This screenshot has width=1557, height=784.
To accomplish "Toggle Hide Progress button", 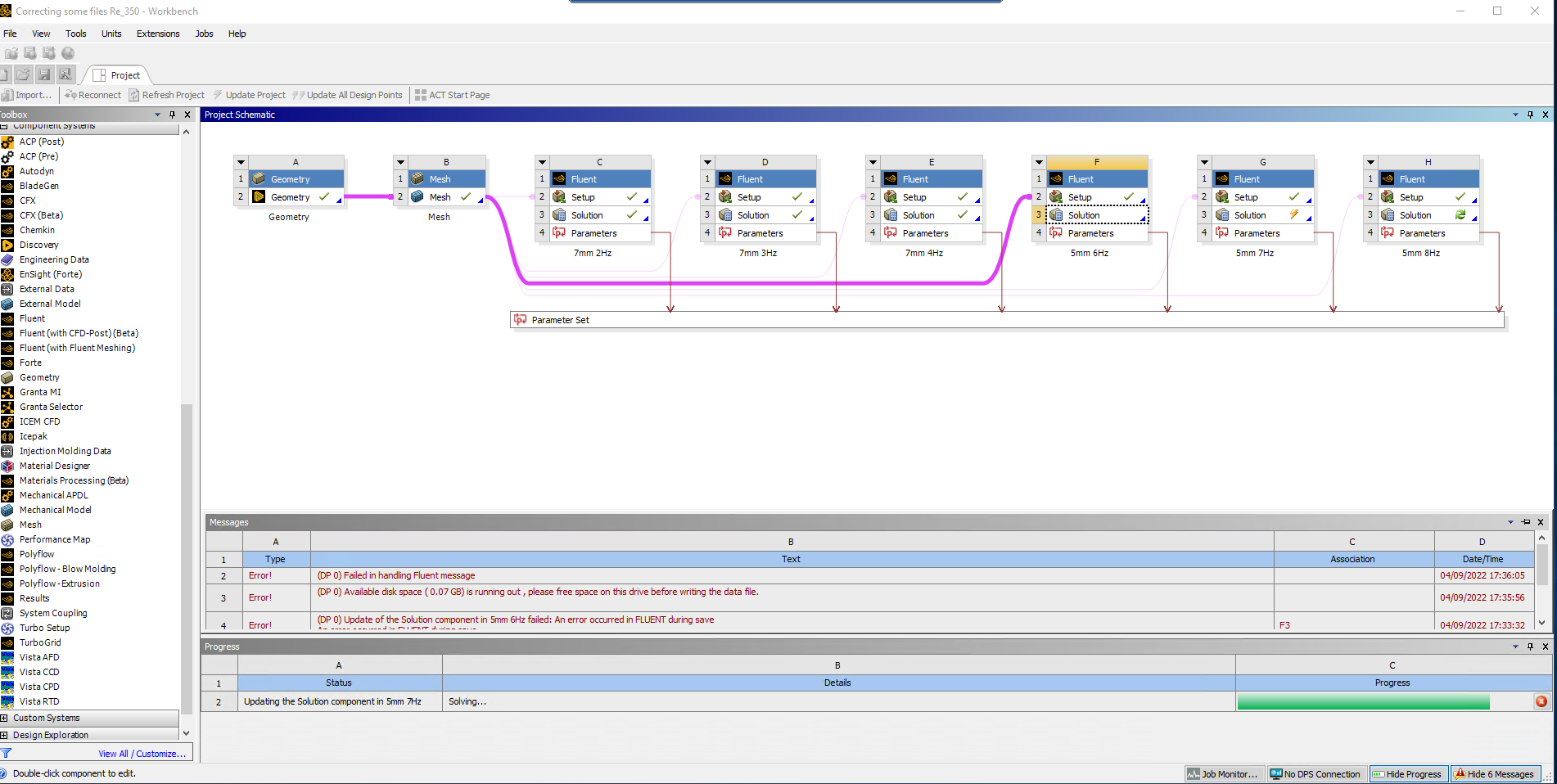I will (x=1408, y=774).
